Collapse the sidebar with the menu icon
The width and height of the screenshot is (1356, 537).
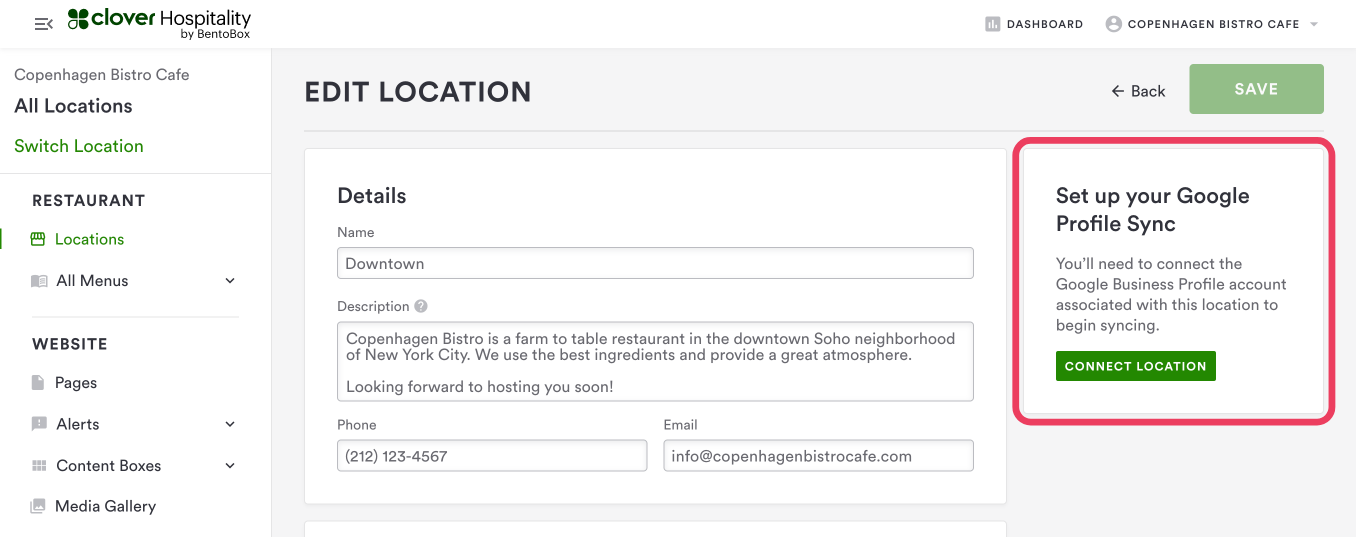tap(43, 24)
